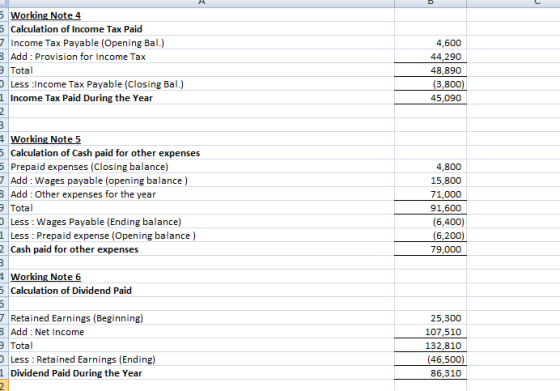Select 'Calculation of Cash paid for other expenses'
This screenshot has width=560, height=391.
[x=201, y=153]
